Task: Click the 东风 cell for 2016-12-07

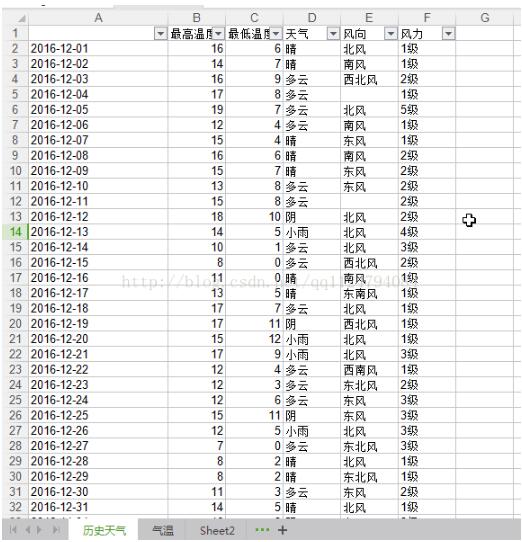Action: [x=369, y=140]
